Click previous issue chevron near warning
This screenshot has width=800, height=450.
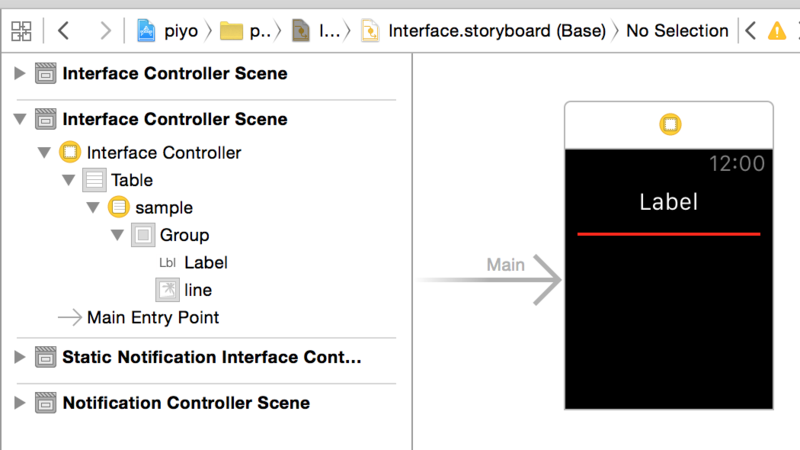[x=749, y=31]
